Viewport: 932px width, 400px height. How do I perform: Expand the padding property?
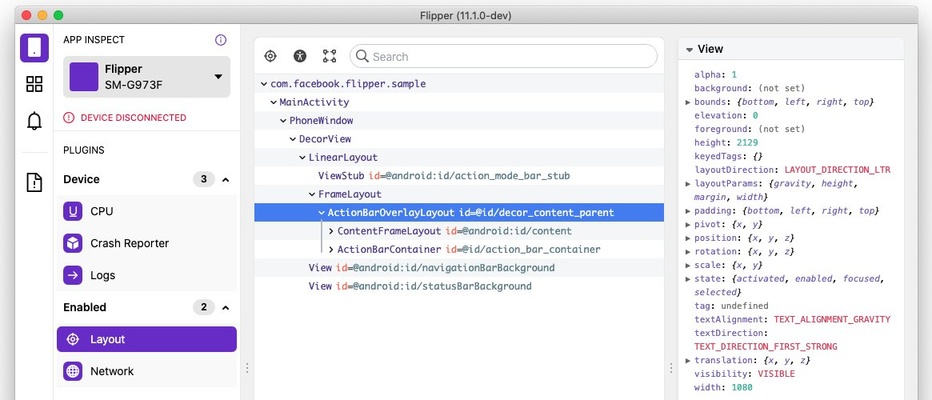688,211
